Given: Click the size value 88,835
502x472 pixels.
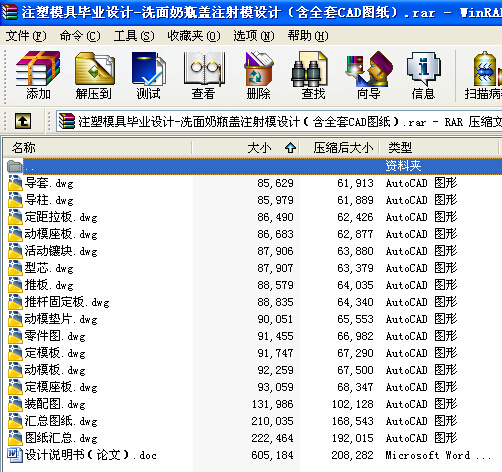Looking at the screenshot, I should [275, 302].
